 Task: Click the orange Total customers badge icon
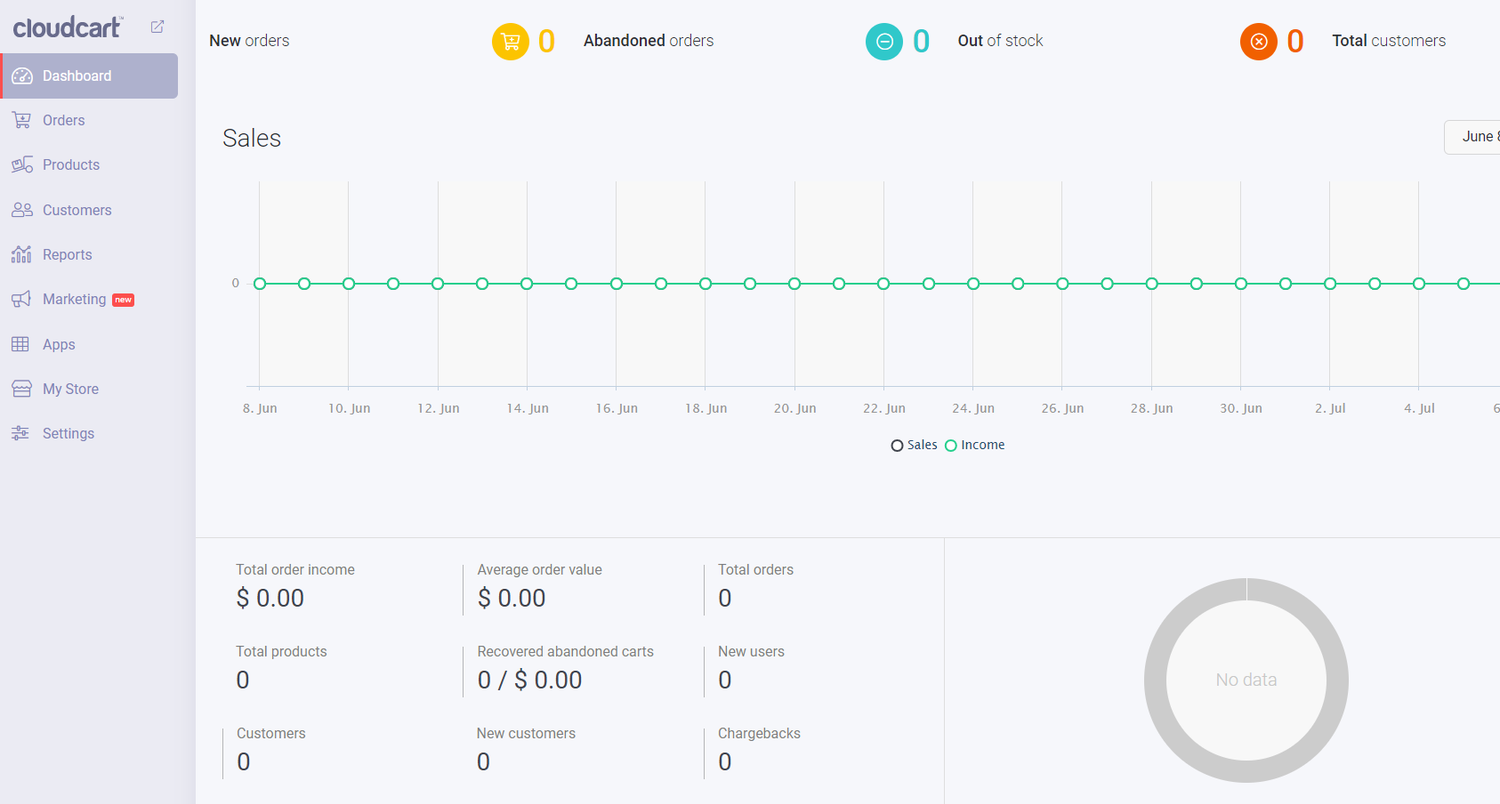pos(1258,41)
